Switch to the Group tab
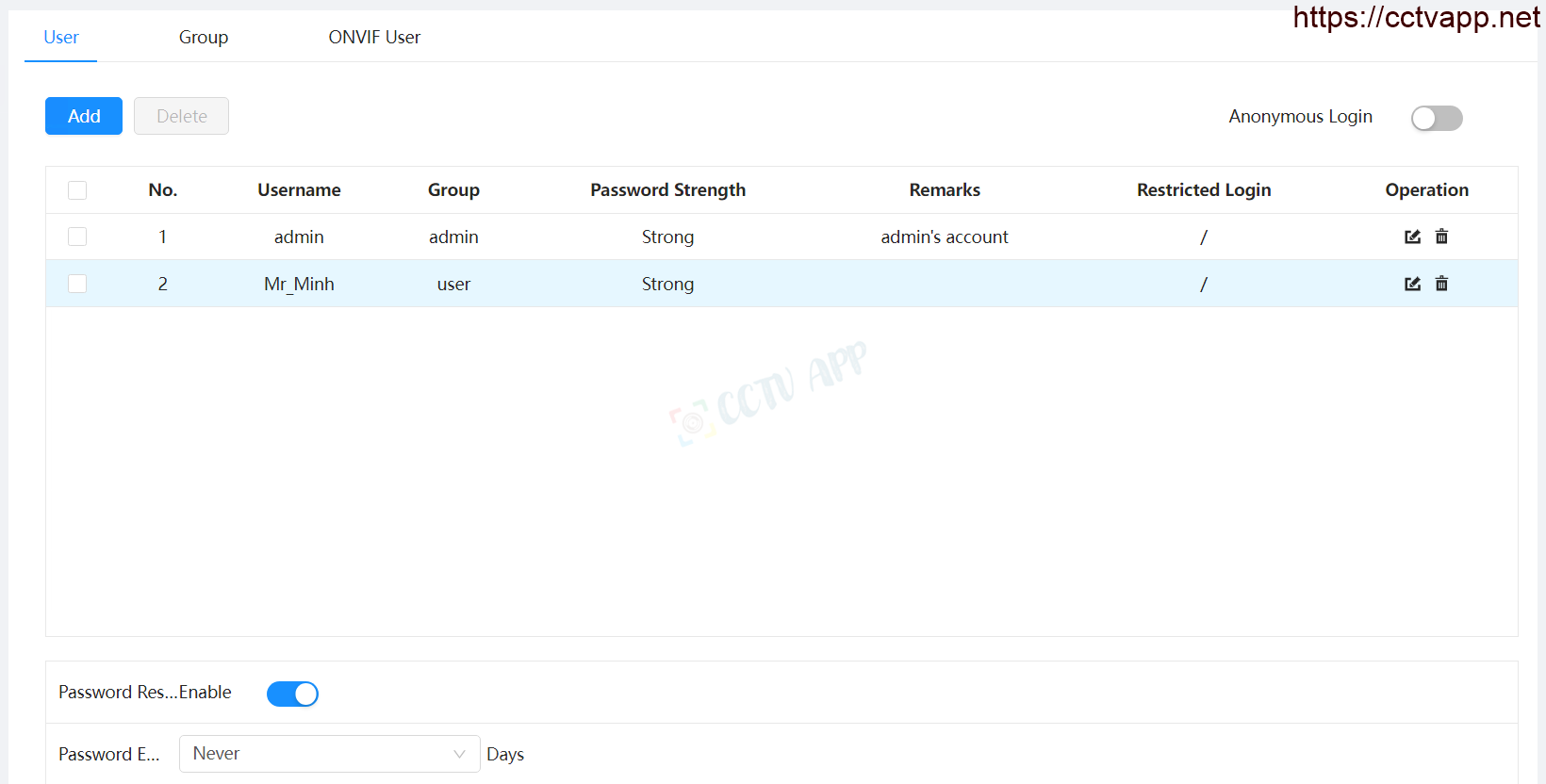1546x784 pixels. tap(204, 38)
